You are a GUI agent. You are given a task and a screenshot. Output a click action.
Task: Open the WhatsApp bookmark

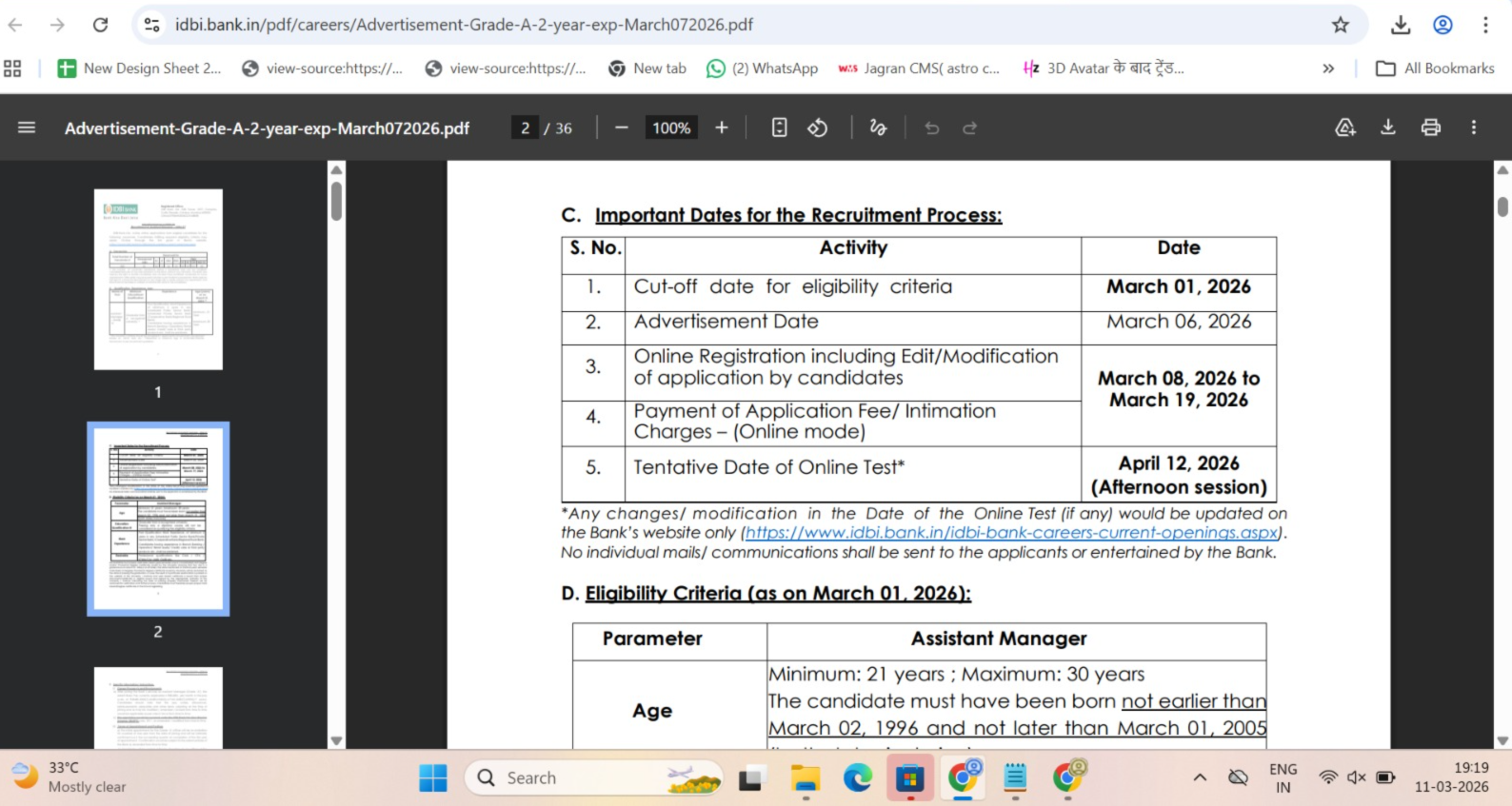[x=762, y=69]
